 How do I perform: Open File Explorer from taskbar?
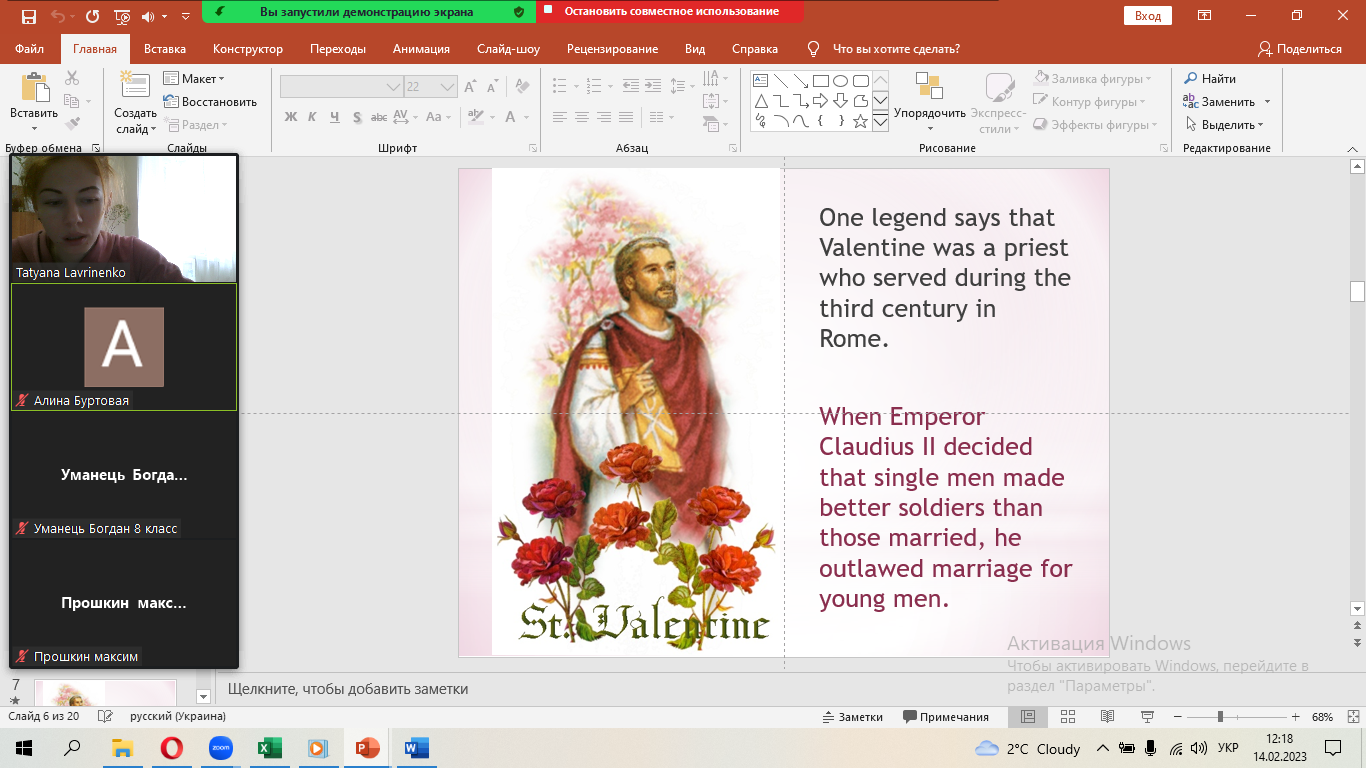pyautogui.click(x=122, y=748)
